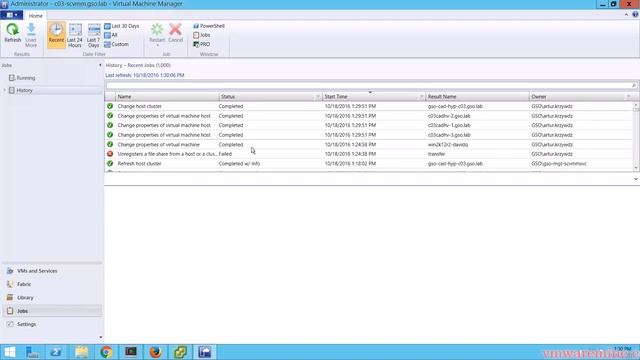Screen dimensions: 640x360
Task: Collapse the Jobs navigation pane header arrow
Action: 100,65
